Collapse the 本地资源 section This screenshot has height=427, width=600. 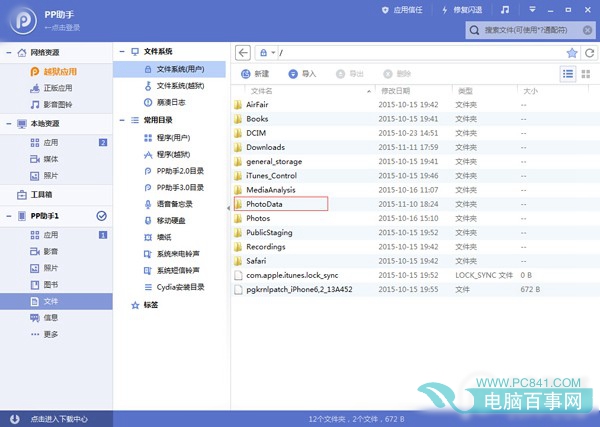(x=9, y=124)
